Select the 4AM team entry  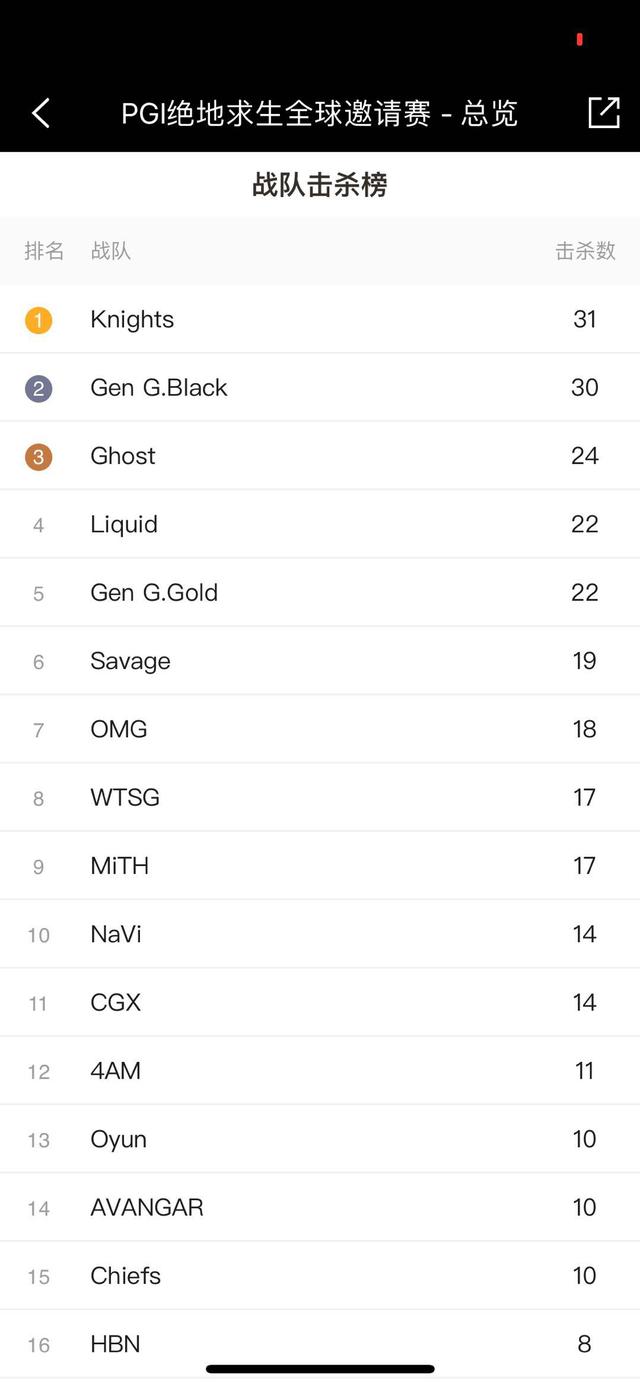pos(116,1071)
